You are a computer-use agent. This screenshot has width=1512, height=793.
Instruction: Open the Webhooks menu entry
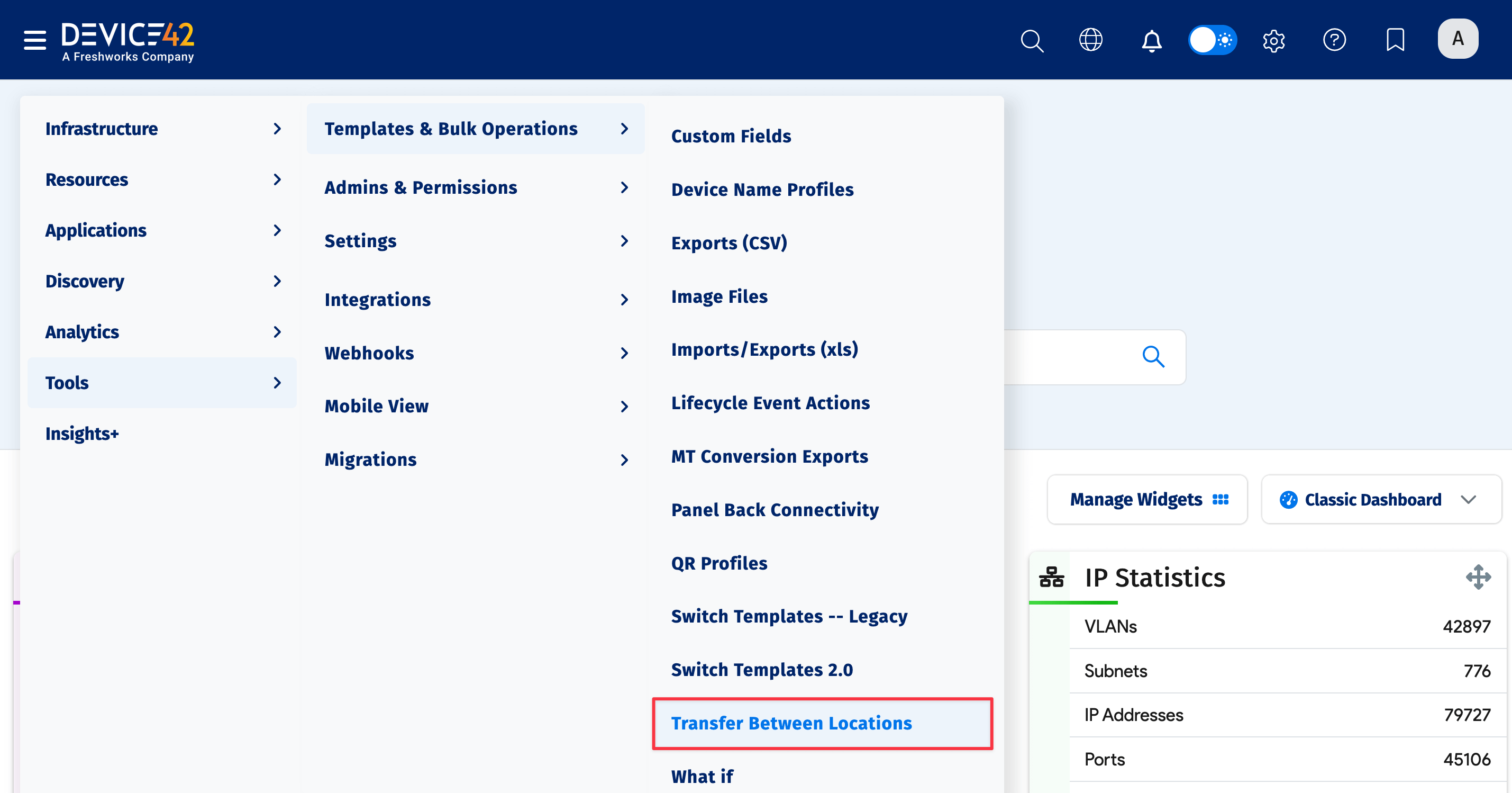(x=369, y=353)
